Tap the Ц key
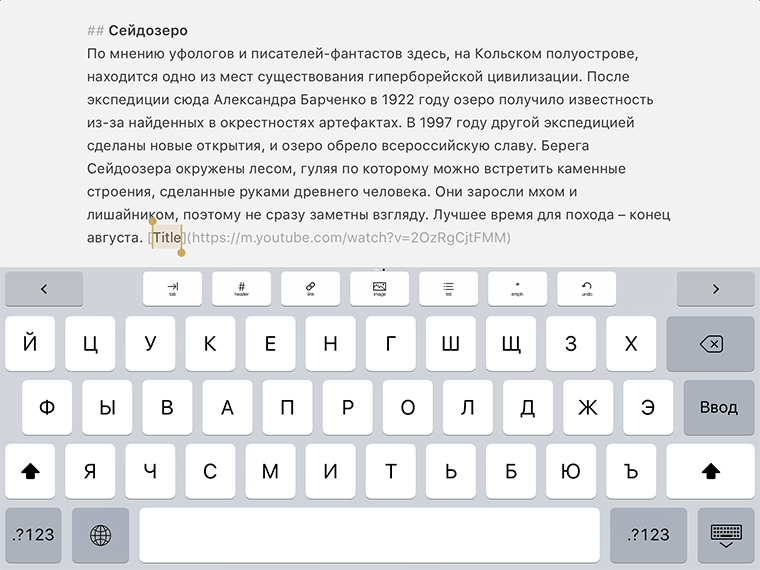This screenshot has height=570, width=760. [90, 344]
